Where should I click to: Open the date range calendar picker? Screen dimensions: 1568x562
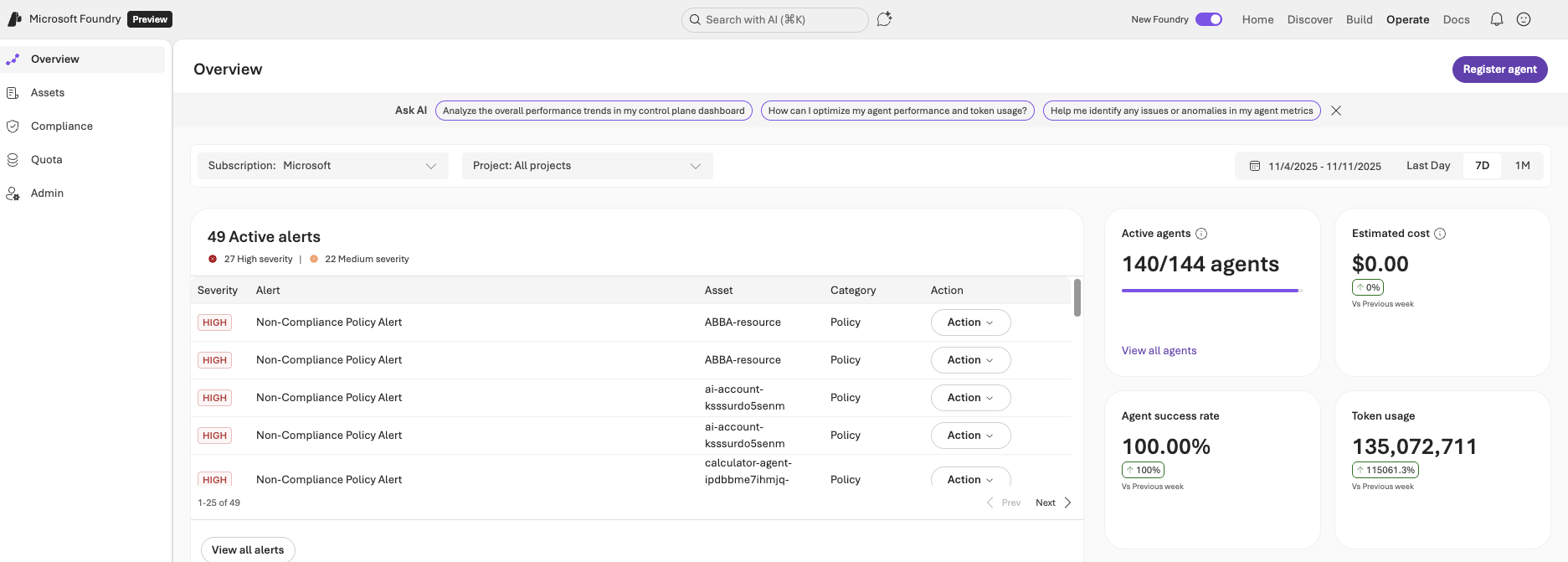[1255, 166]
